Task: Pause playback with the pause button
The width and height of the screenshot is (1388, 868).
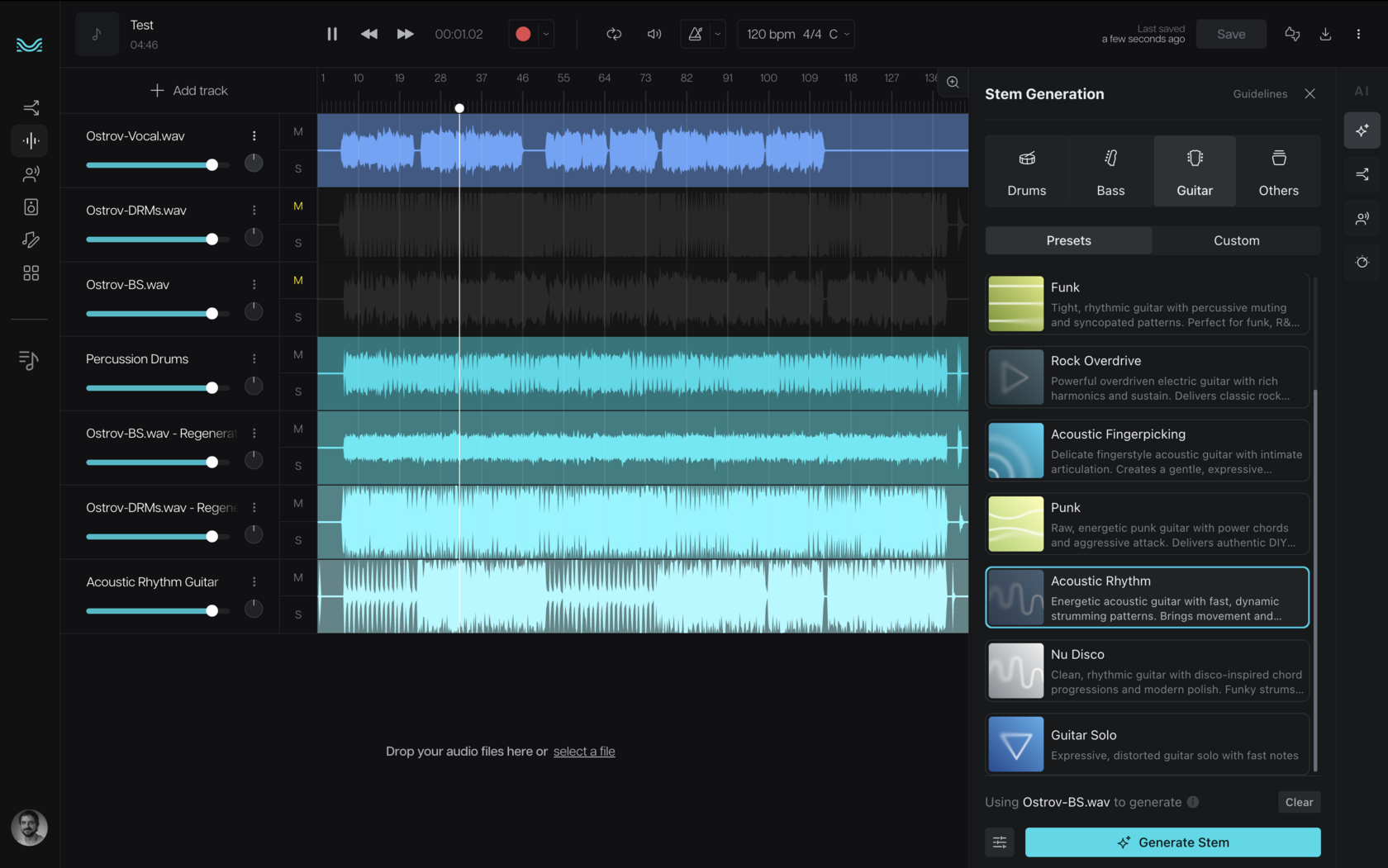Action: (x=332, y=34)
